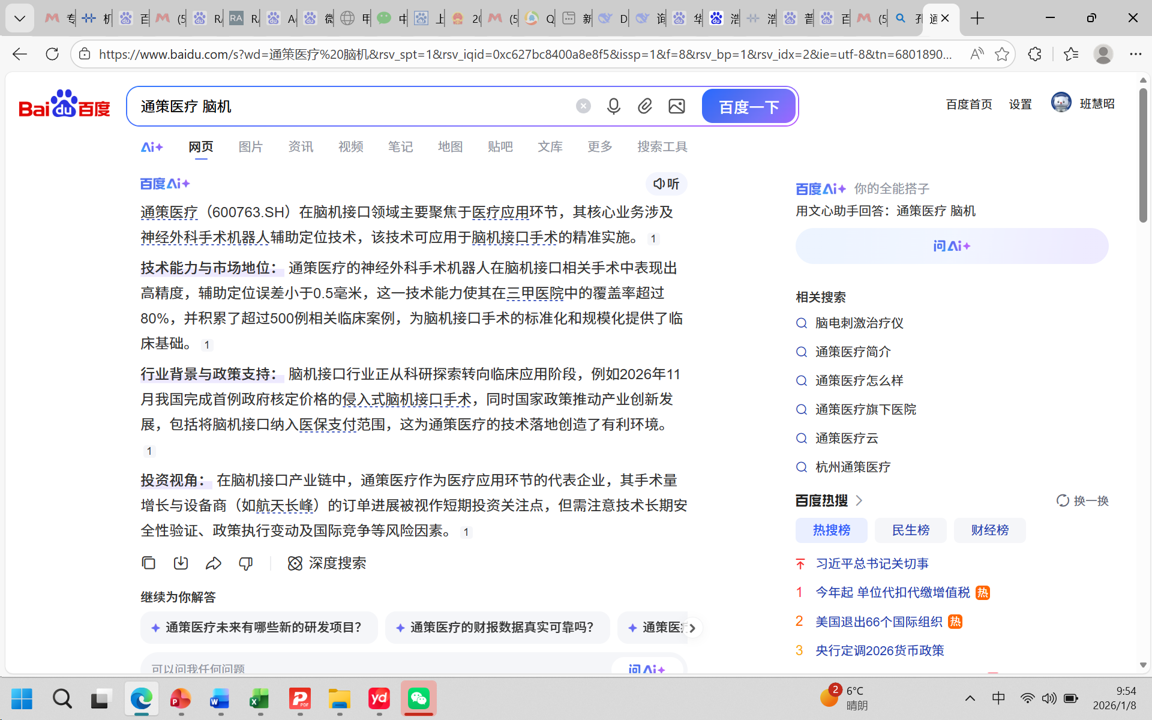Switch to the 财经榜 hot list
Screen dimensions: 1152x720
[x=989, y=530]
